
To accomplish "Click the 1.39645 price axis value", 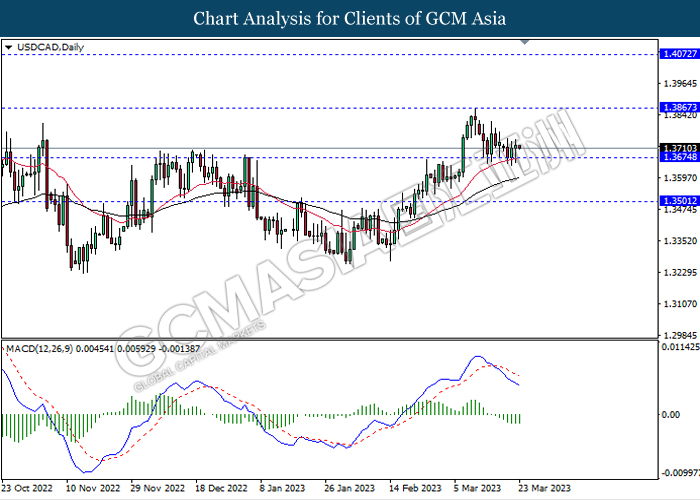I will 680,84.
